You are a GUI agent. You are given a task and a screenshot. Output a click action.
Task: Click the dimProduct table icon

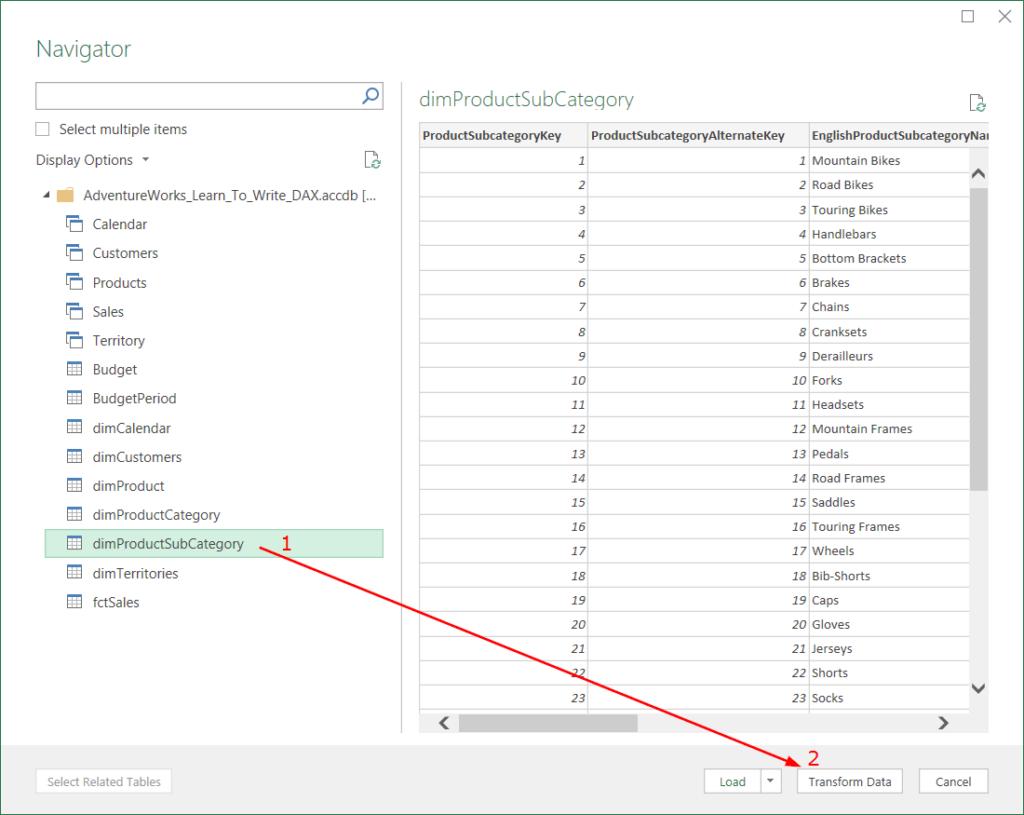coord(74,486)
